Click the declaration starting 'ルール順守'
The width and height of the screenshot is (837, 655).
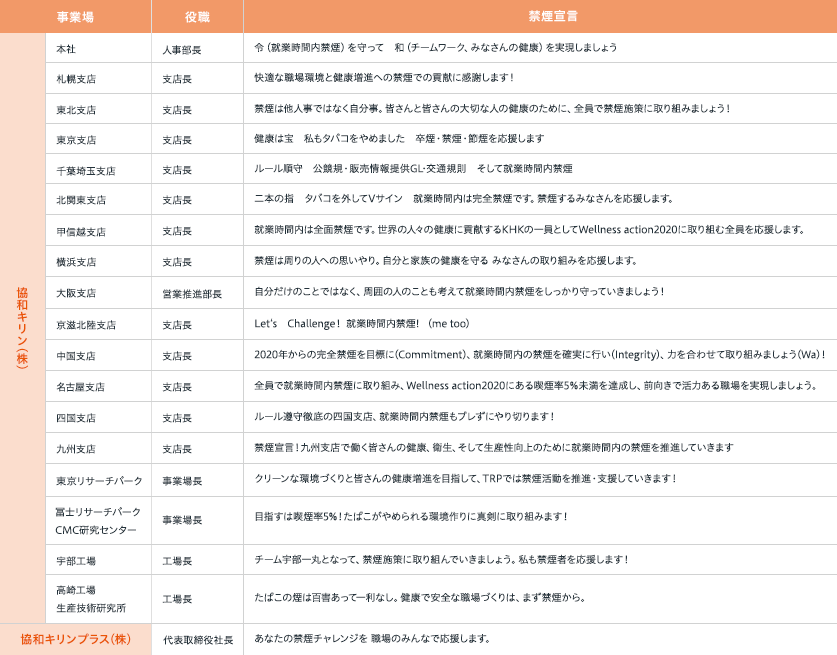pos(413,169)
